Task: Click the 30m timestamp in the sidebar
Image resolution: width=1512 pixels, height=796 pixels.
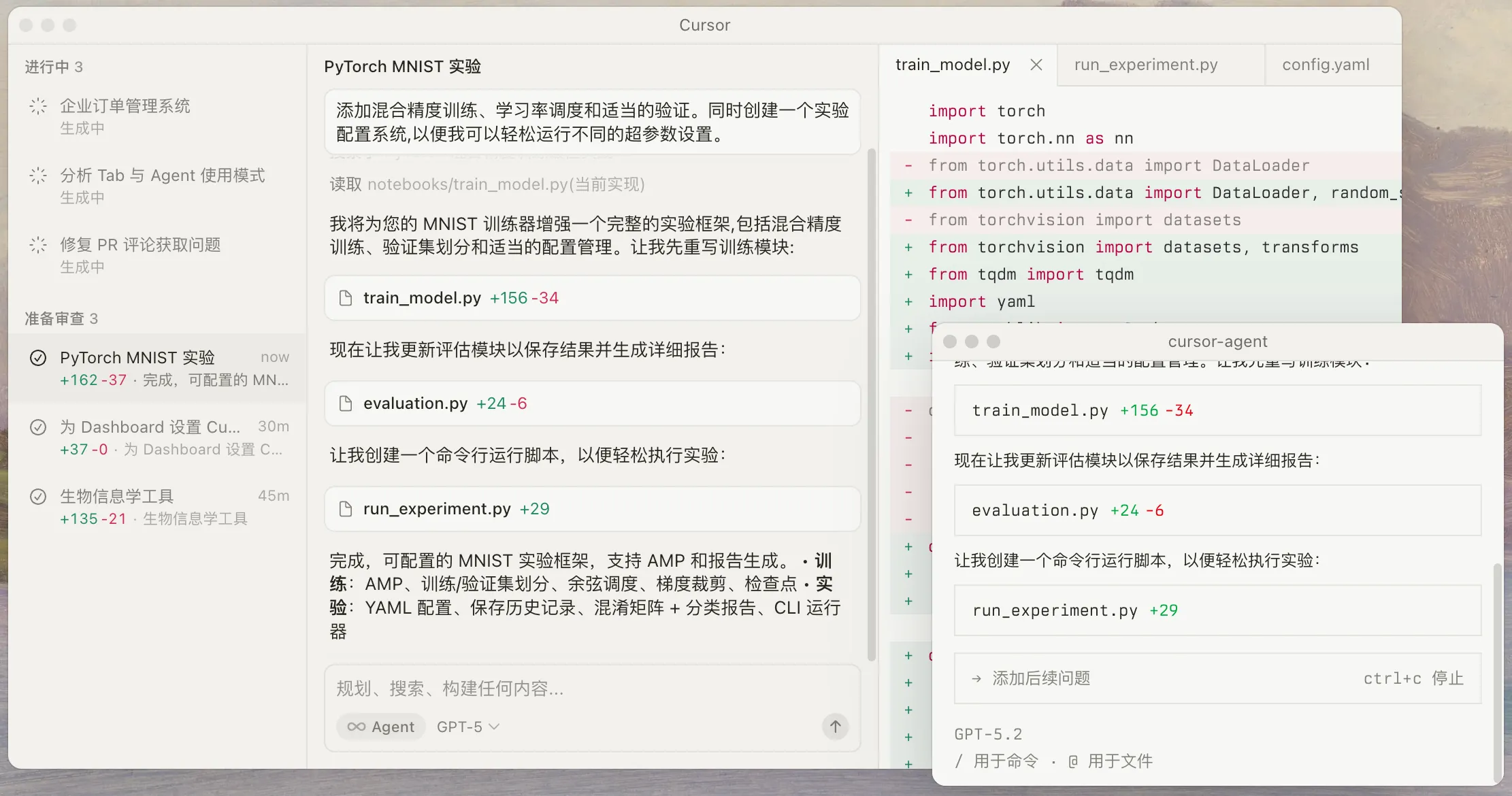Action: 274,427
